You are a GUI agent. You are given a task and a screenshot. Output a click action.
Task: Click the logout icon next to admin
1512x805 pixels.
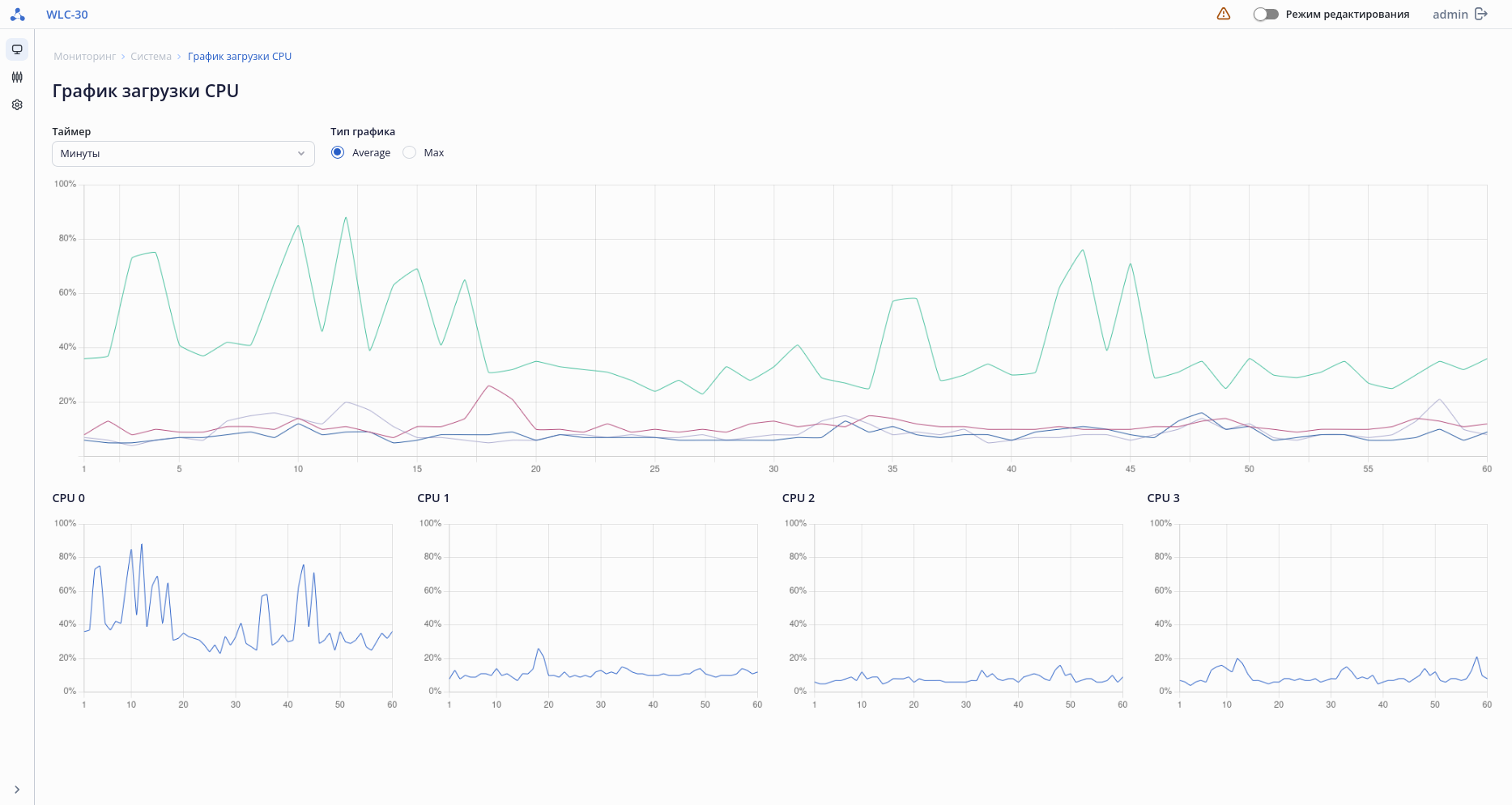coord(1481,14)
